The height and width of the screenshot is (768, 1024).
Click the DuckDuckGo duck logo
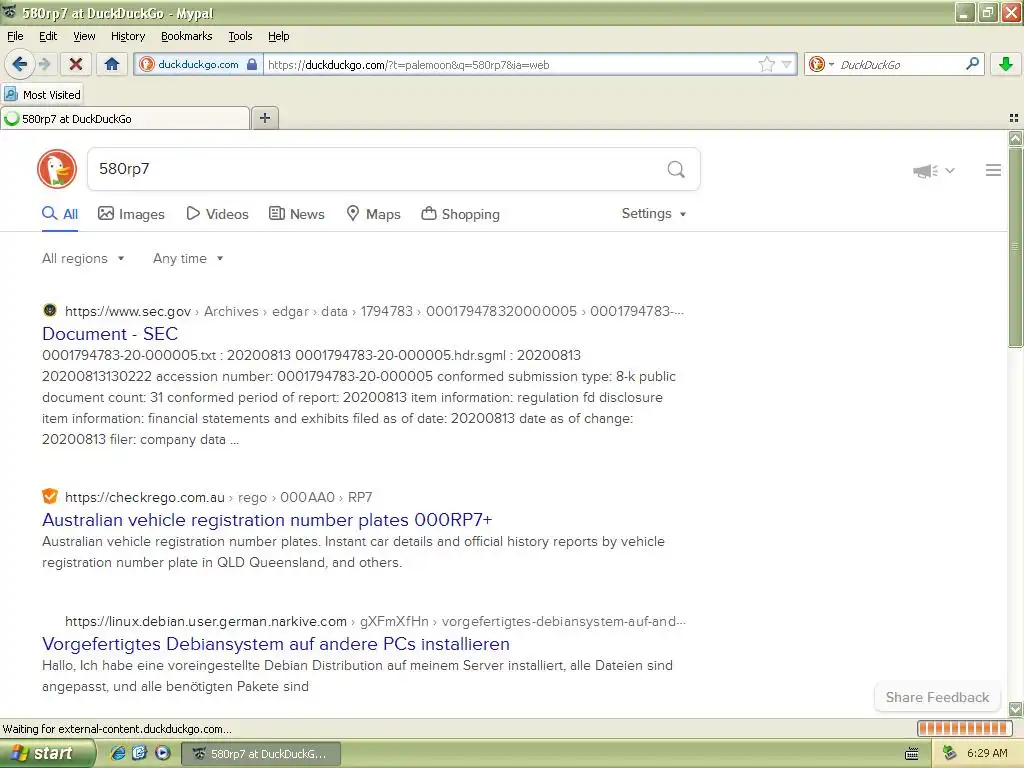tap(57, 169)
